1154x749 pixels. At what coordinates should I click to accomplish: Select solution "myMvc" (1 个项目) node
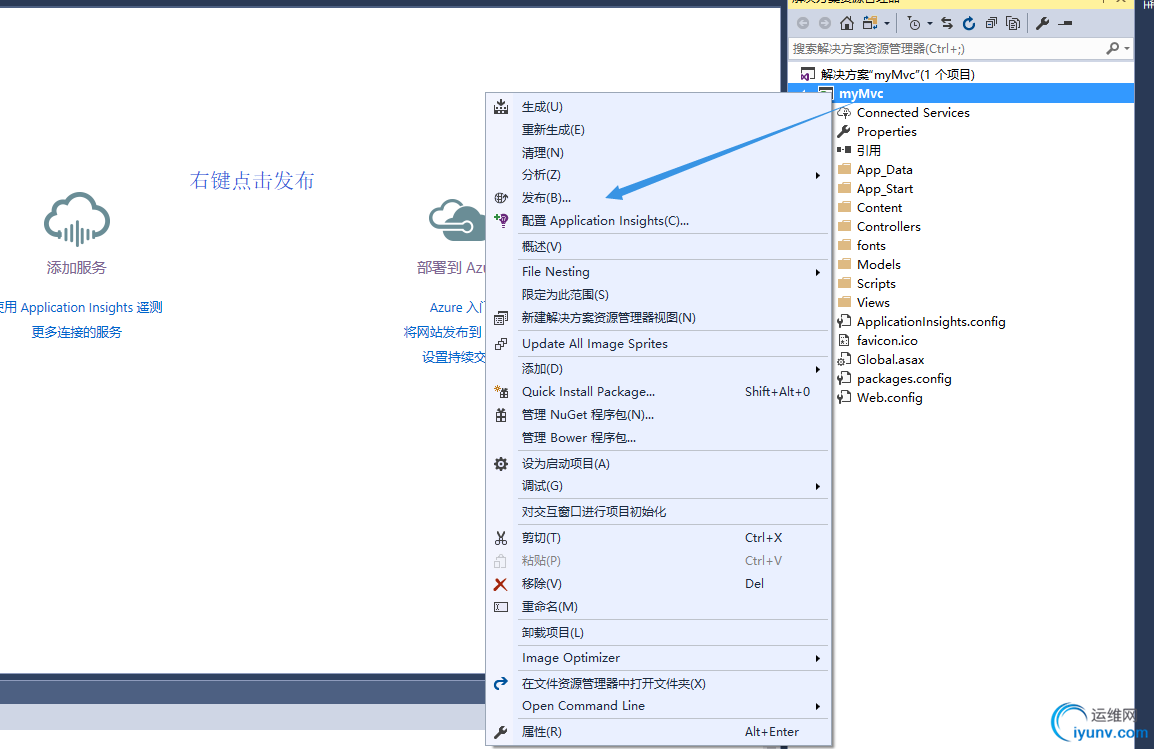click(x=897, y=74)
